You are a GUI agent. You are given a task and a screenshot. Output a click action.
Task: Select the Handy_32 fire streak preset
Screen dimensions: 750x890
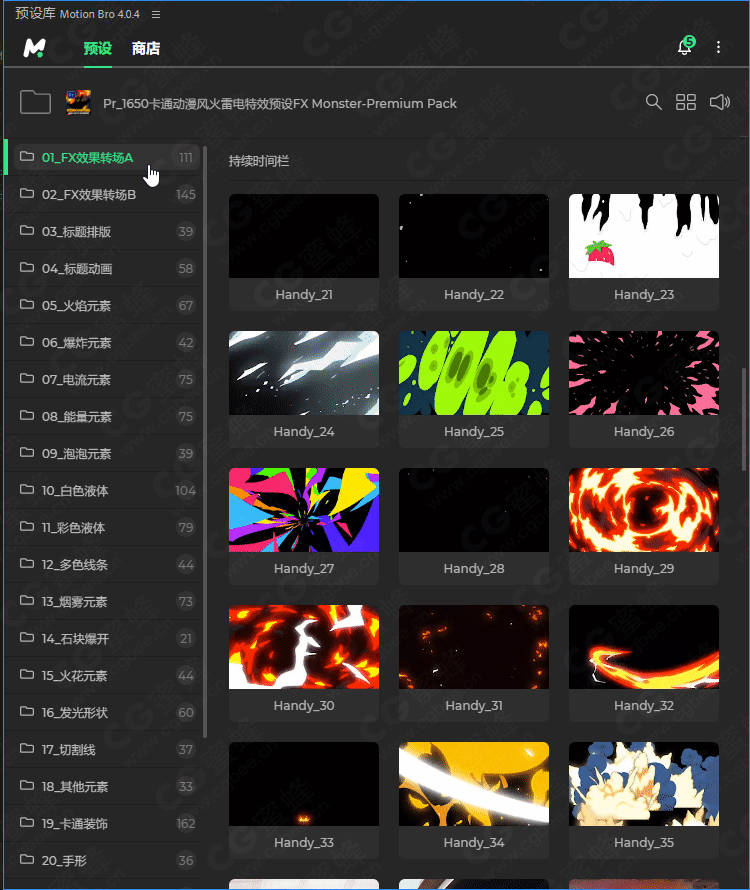point(644,647)
